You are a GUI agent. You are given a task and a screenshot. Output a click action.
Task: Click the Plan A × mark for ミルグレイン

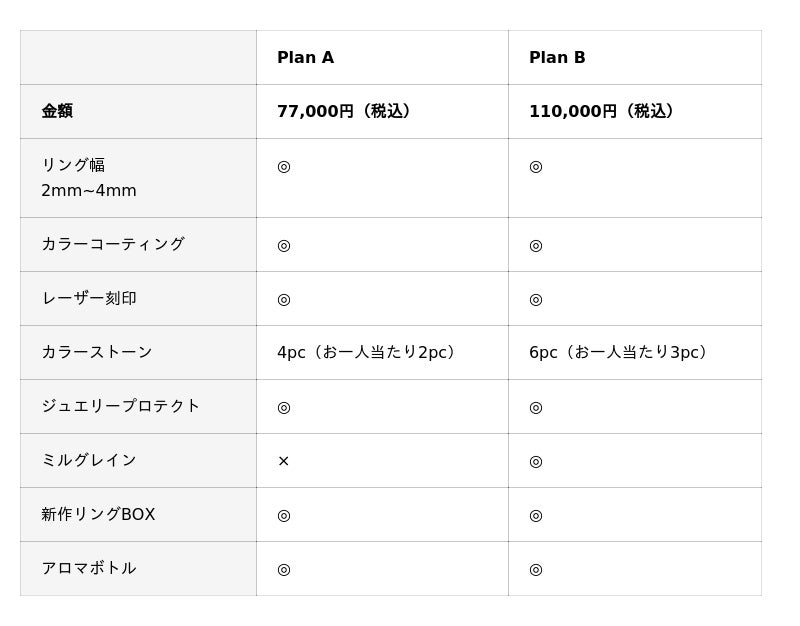click(x=283, y=461)
